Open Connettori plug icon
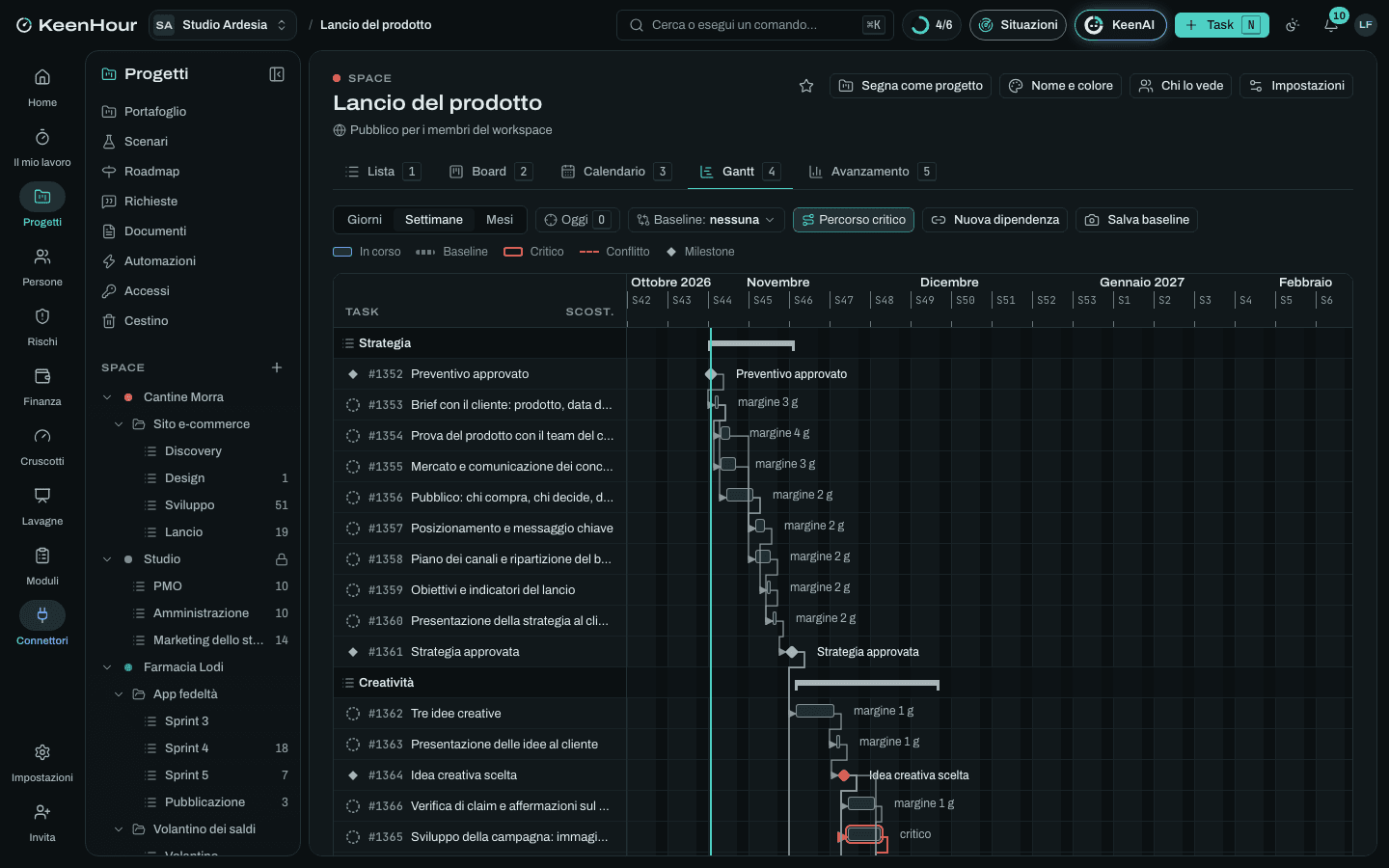Image resolution: width=1389 pixels, height=868 pixels. (42, 615)
